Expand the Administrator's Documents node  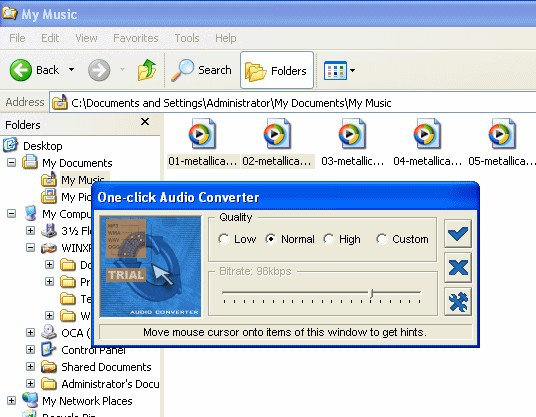click(x=30, y=384)
